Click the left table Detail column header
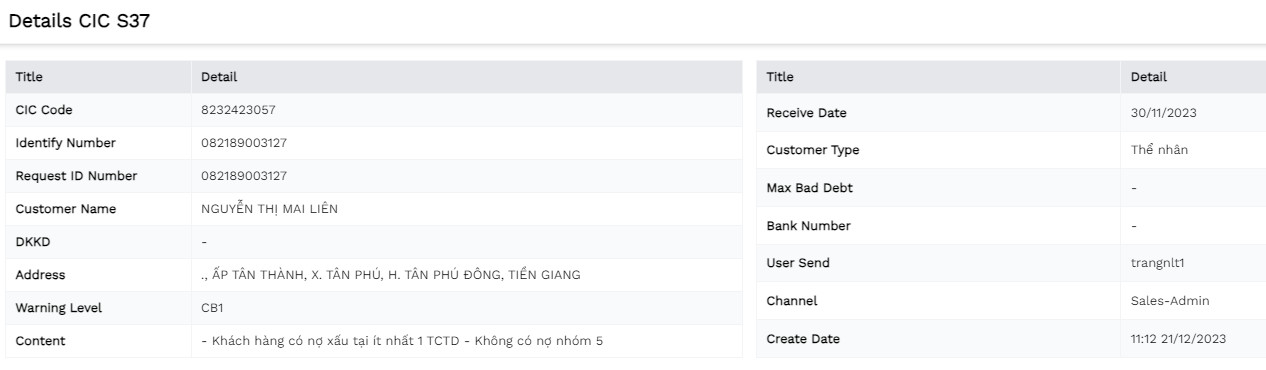Viewport: 1266px width, 370px height. point(219,77)
